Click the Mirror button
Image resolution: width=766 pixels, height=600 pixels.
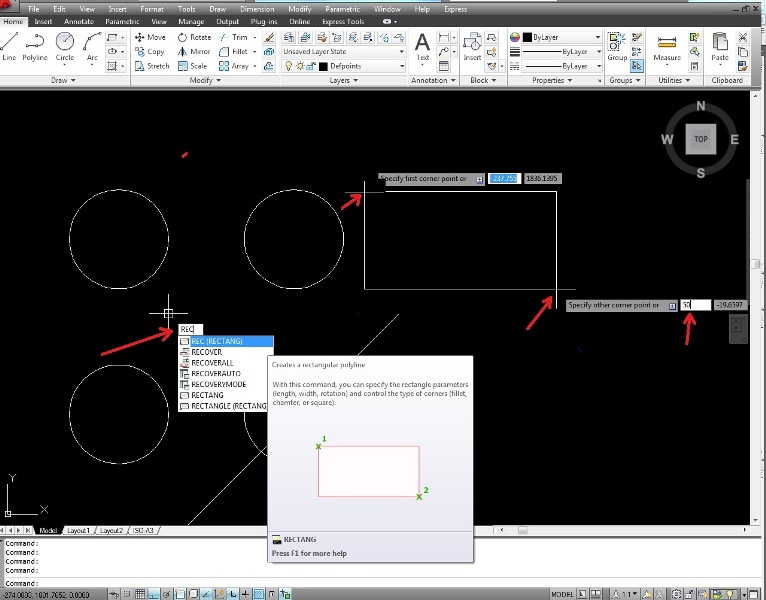[x=194, y=51]
